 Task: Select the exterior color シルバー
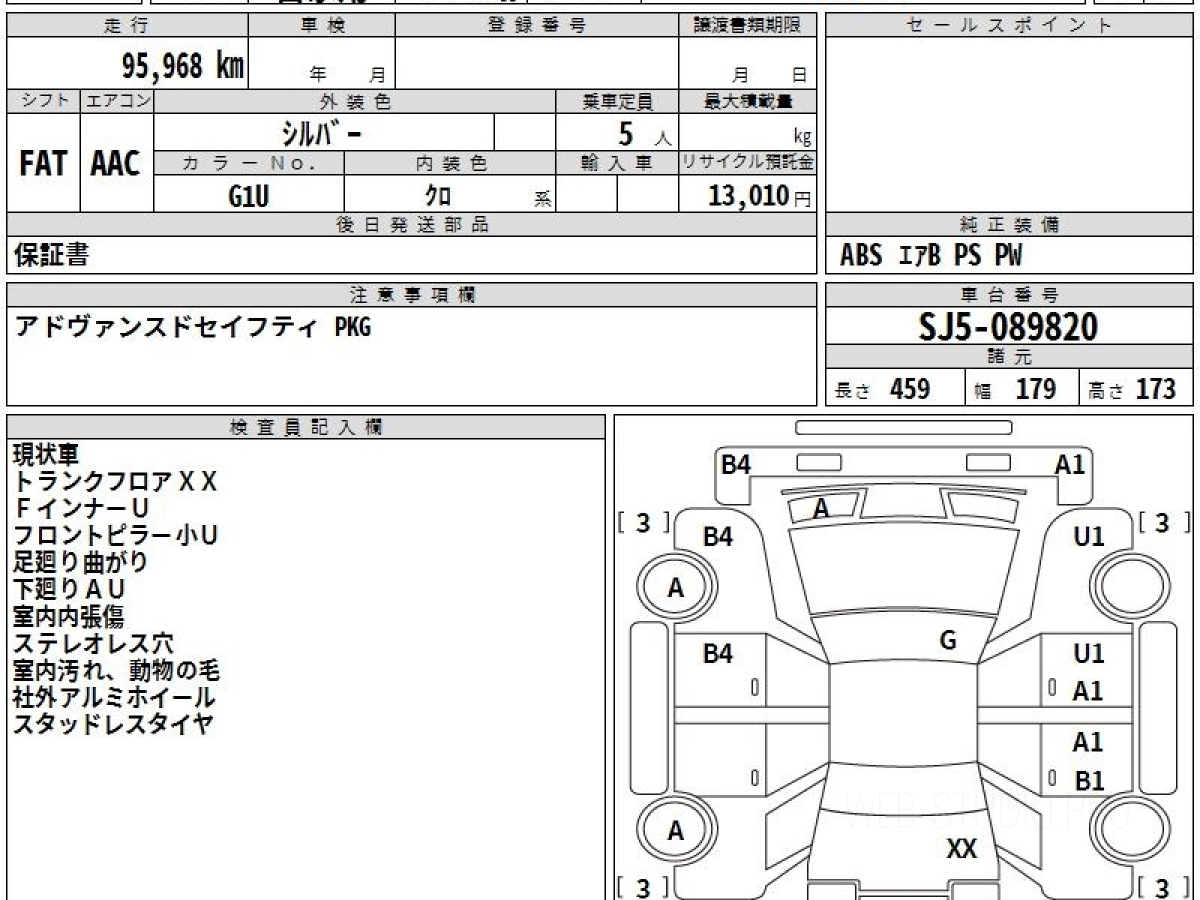point(322,132)
